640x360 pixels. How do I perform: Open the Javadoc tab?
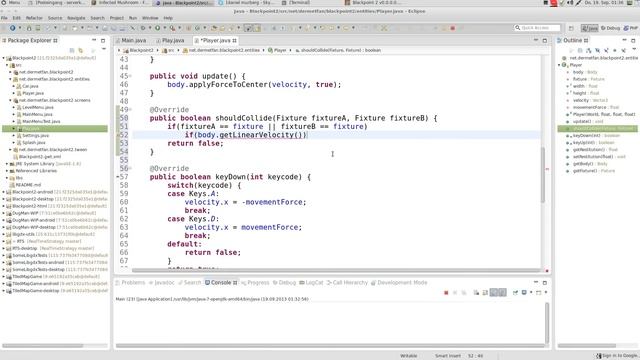point(162,282)
